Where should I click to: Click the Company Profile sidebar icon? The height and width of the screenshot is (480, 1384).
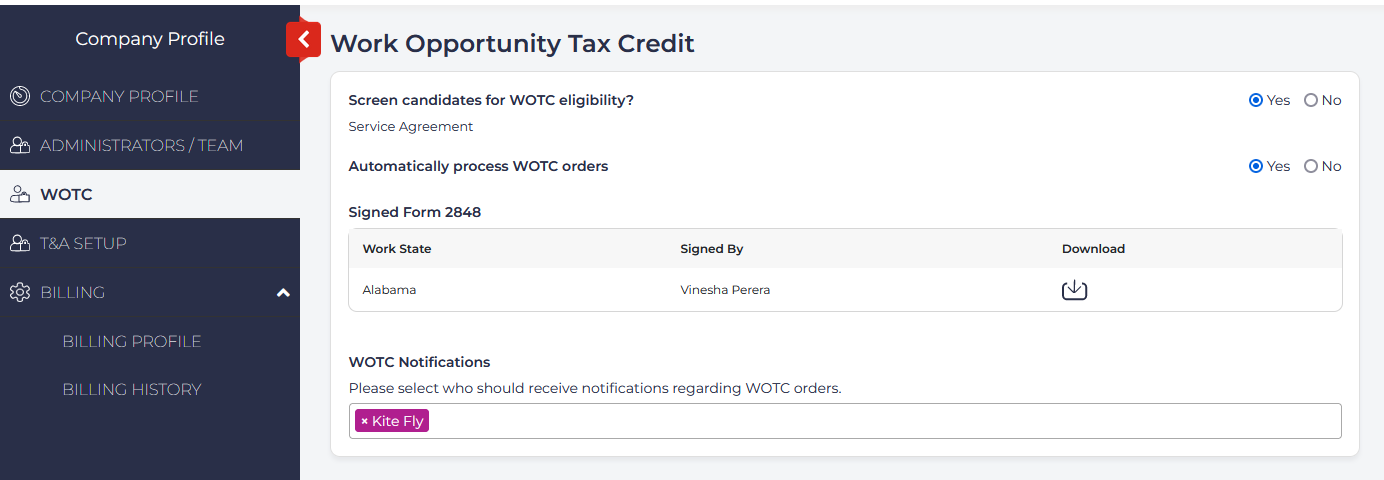(x=20, y=96)
